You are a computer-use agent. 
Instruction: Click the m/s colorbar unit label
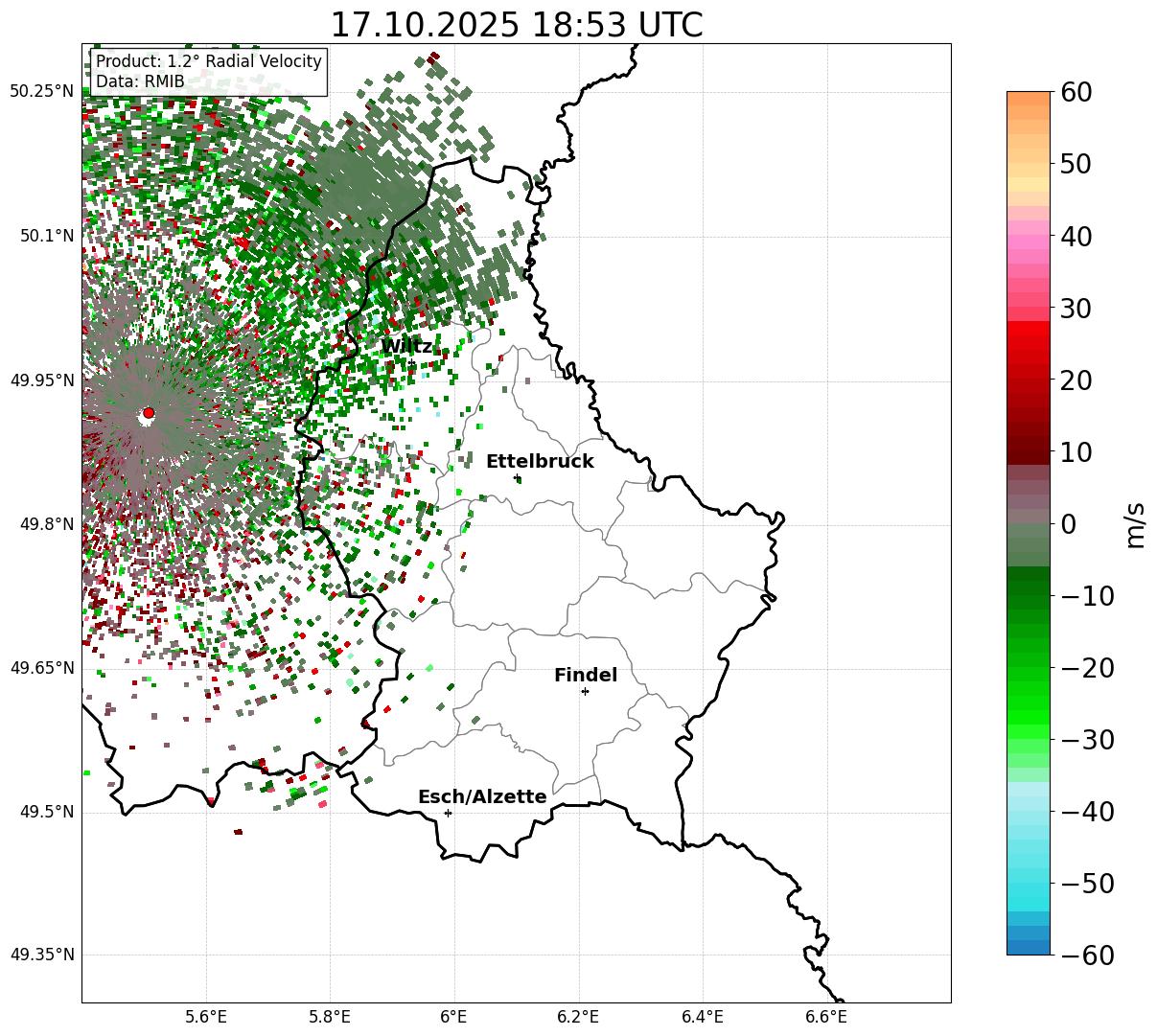pyautogui.click(x=1135, y=523)
